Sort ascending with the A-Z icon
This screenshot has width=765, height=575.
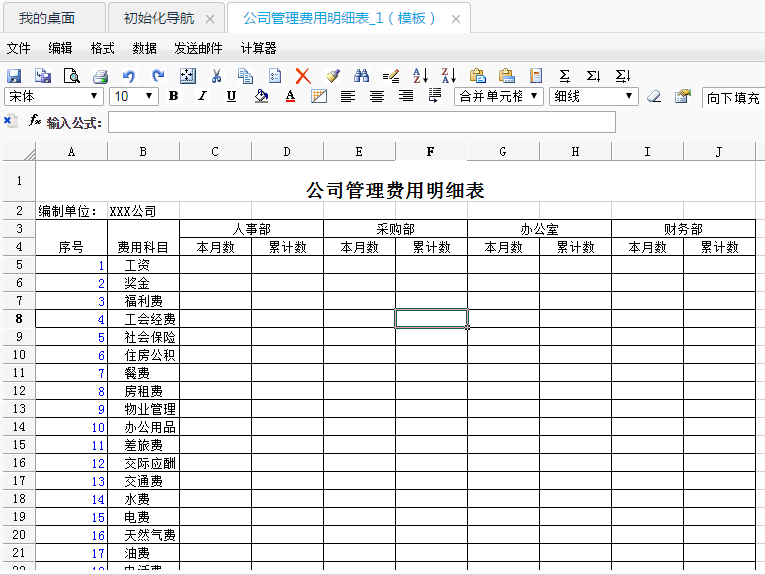click(x=420, y=75)
